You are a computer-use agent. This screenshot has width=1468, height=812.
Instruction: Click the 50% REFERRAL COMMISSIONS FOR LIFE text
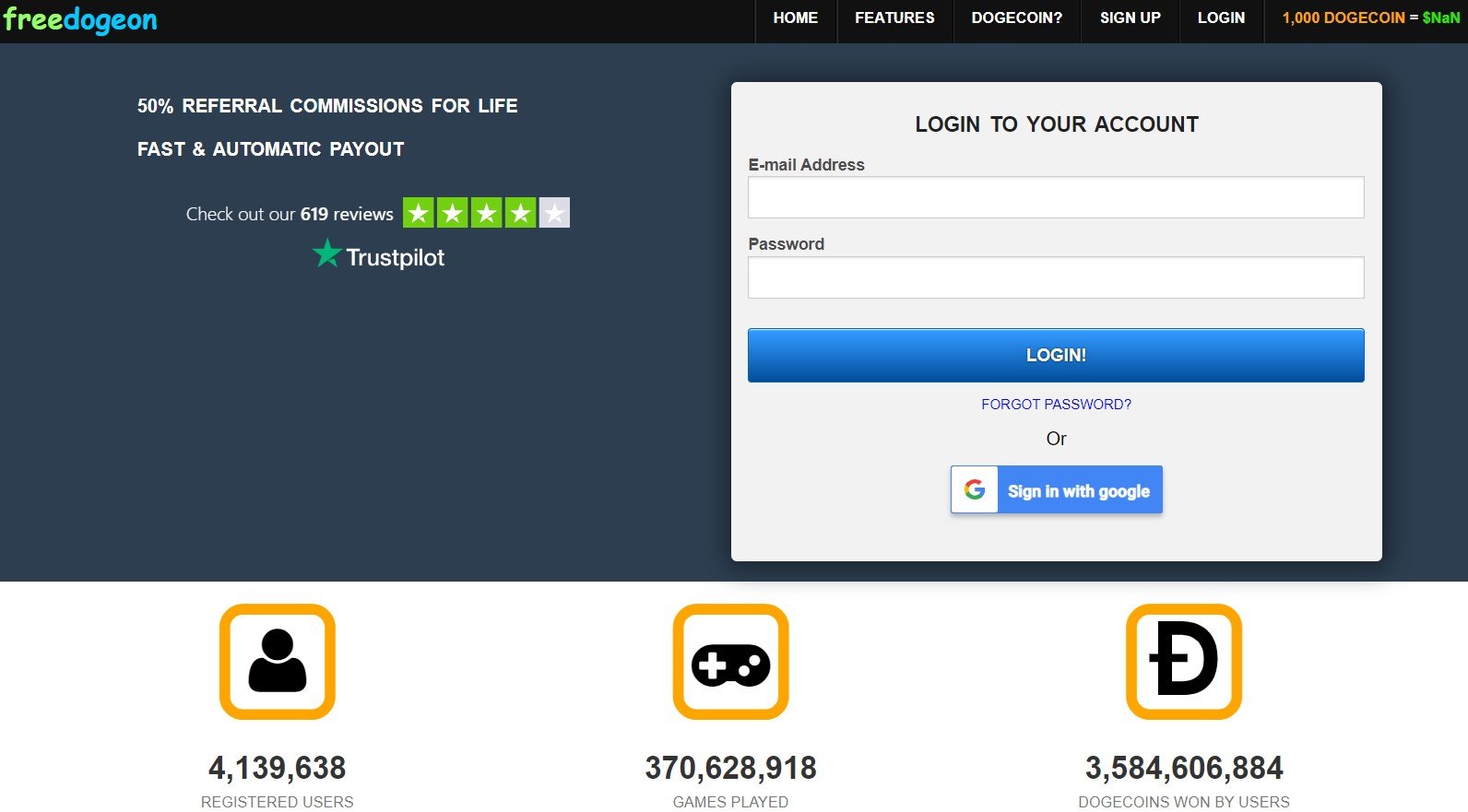327,106
